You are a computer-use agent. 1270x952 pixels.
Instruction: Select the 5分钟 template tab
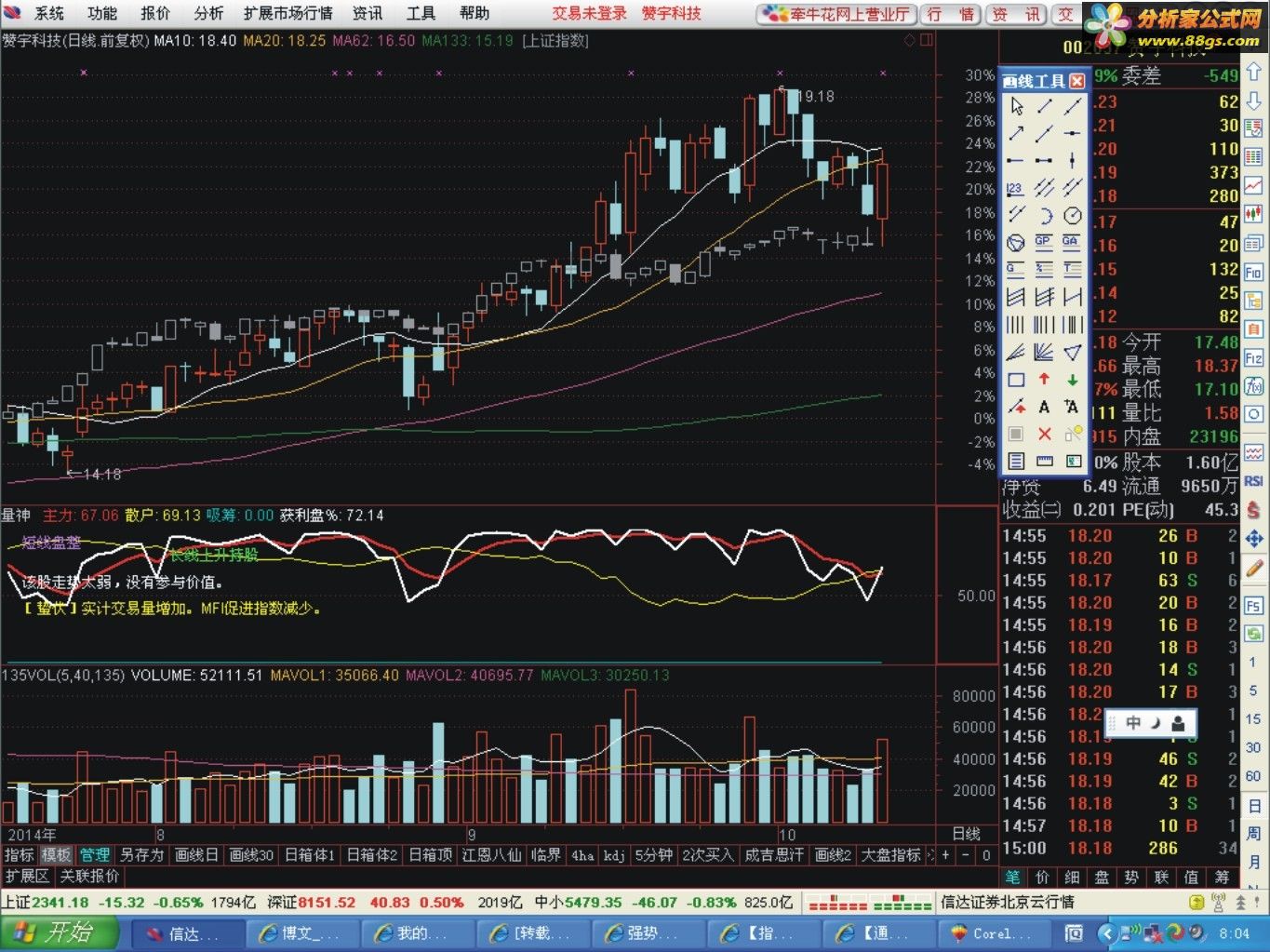(x=653, y=855)
